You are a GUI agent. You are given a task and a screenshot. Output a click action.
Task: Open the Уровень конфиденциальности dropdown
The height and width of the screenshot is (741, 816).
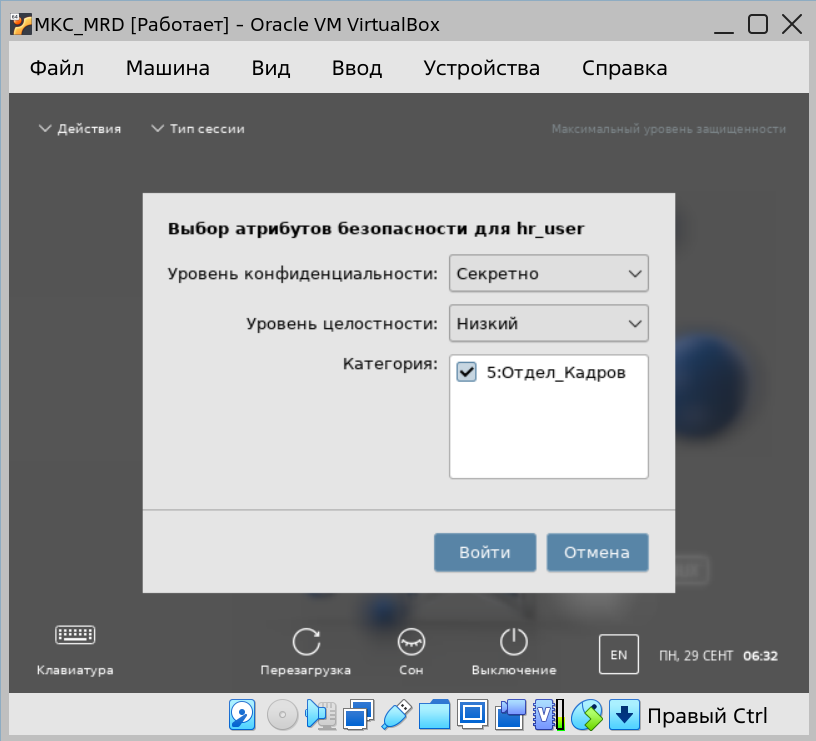point(548,273)
